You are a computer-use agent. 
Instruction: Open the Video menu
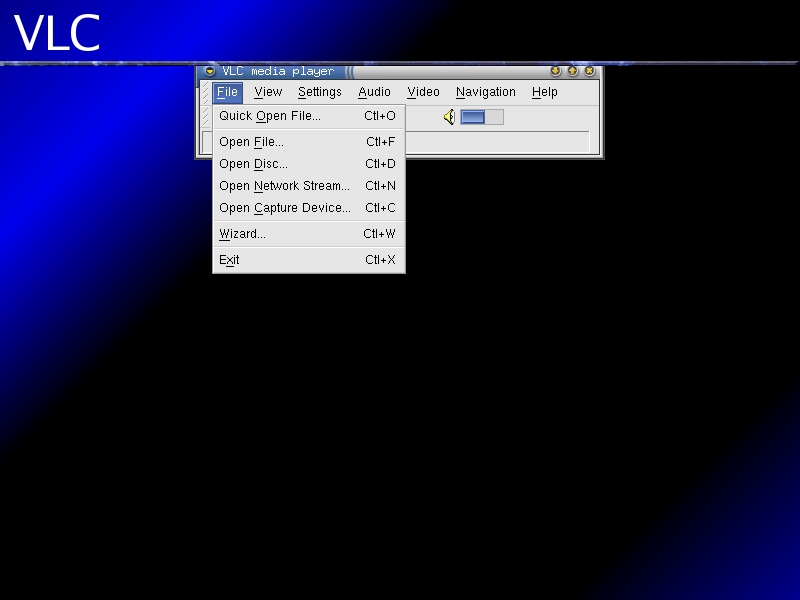point(423,92)
